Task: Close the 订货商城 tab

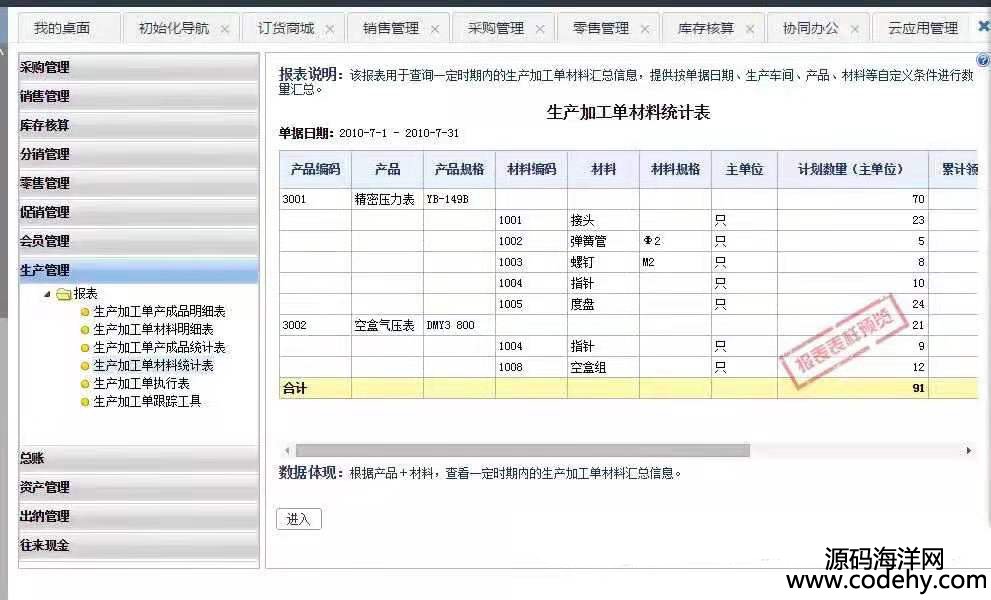Action: pos(330,30)
